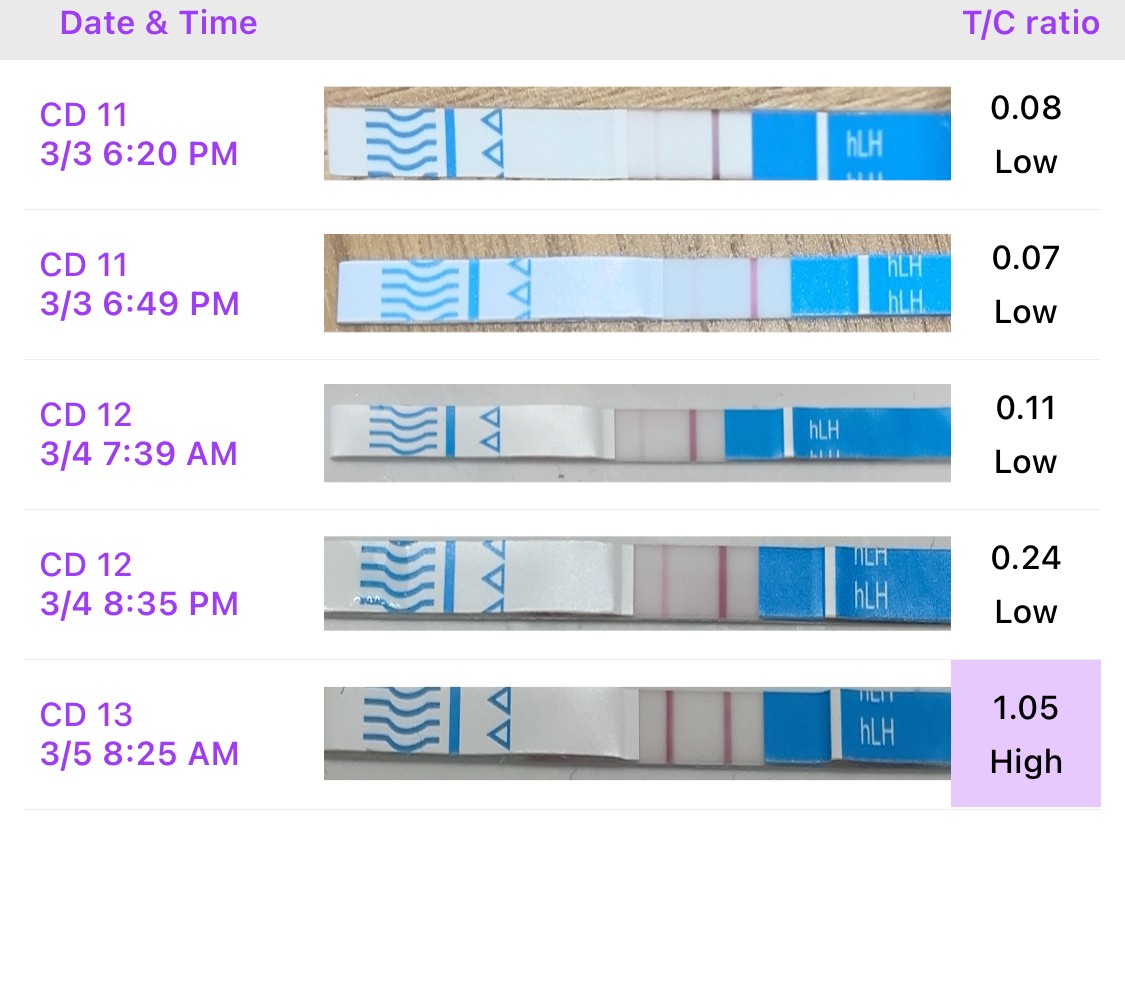Image resolution: width=1125 pixels, height=1000 pixels.
Task: Select the CD 11 3/3 6:49 PM entry
Action: coord(139,284)
